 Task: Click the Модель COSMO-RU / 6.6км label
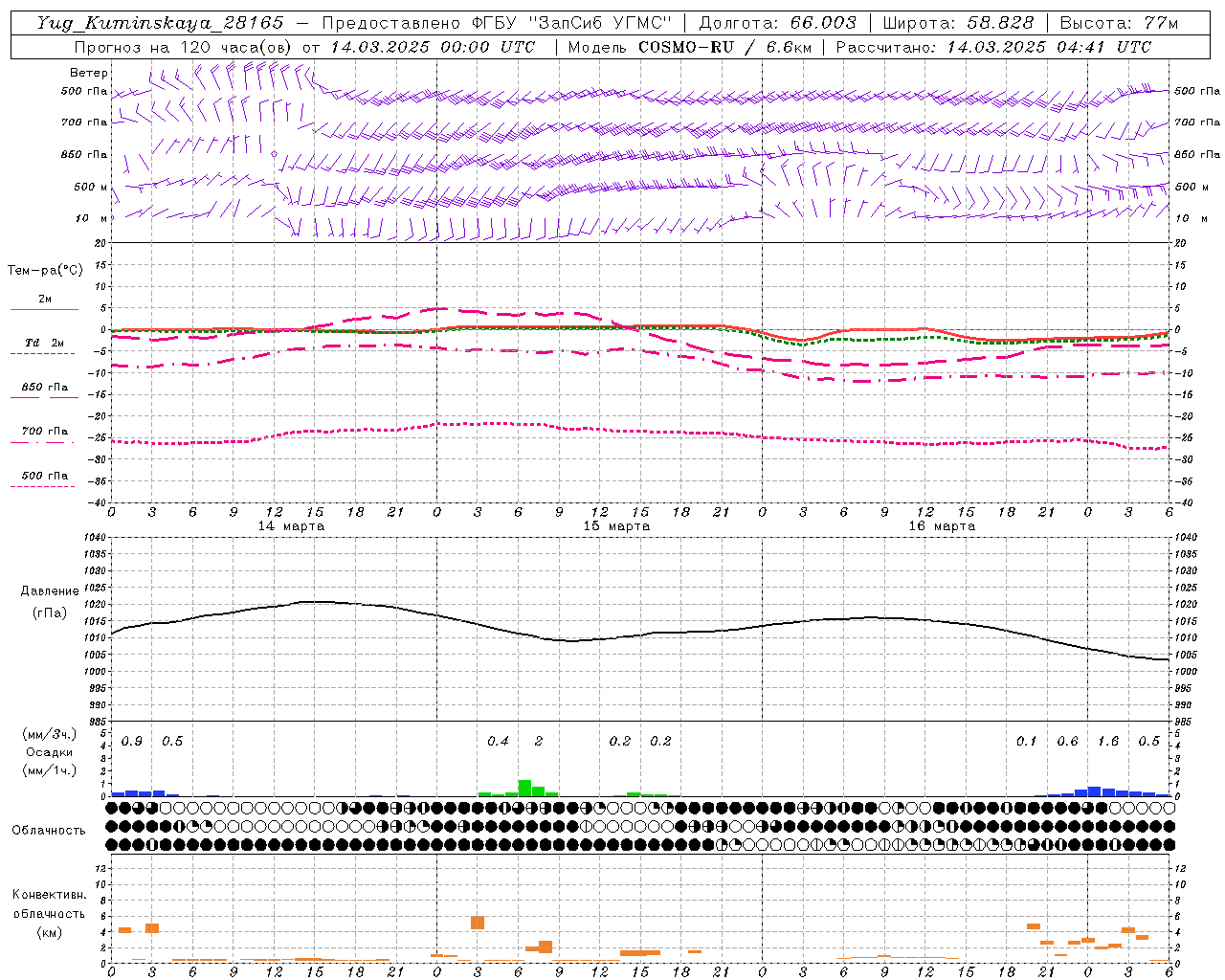690,47
